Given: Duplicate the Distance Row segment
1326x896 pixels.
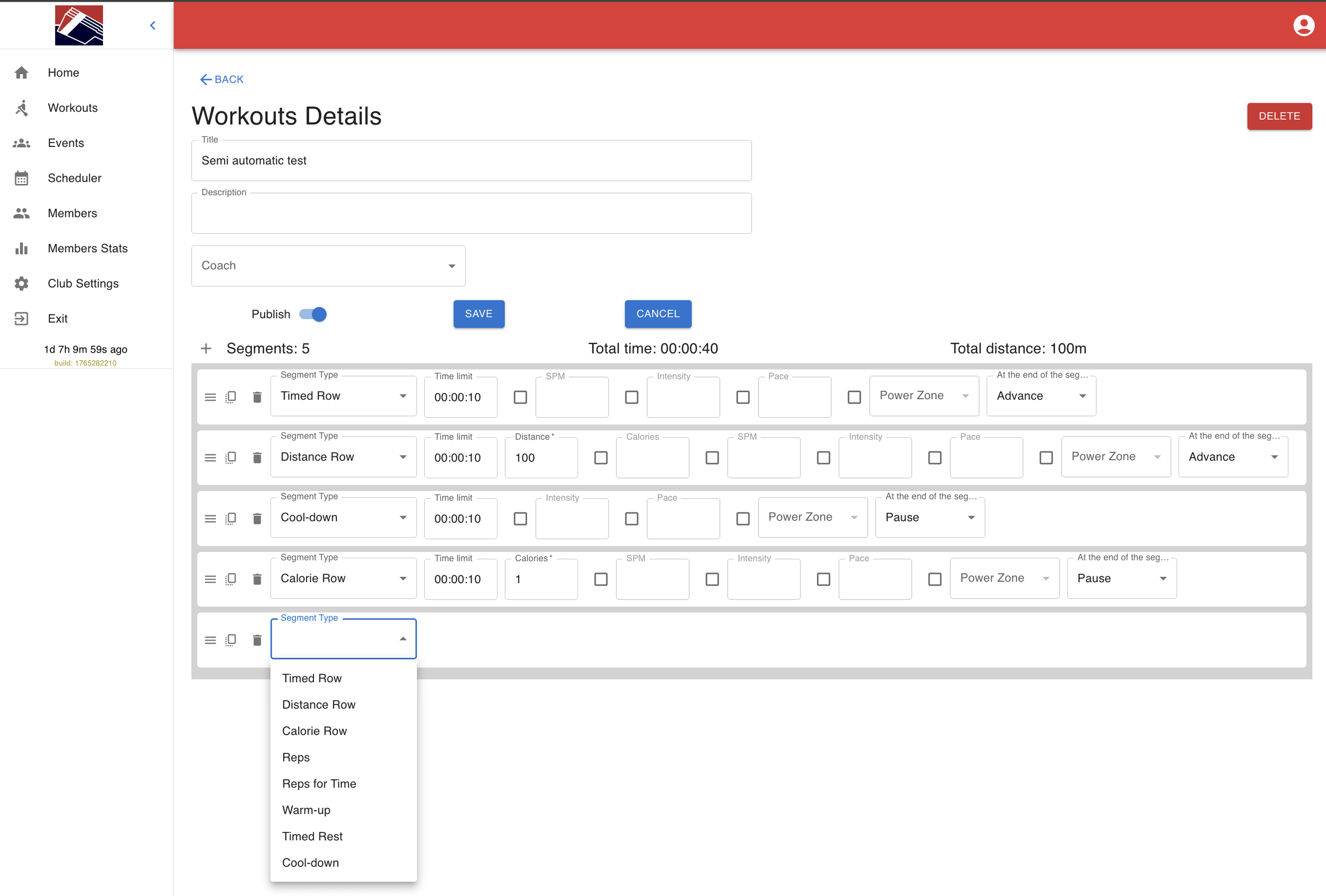Looking at the screenshot, I should (231, 458).
